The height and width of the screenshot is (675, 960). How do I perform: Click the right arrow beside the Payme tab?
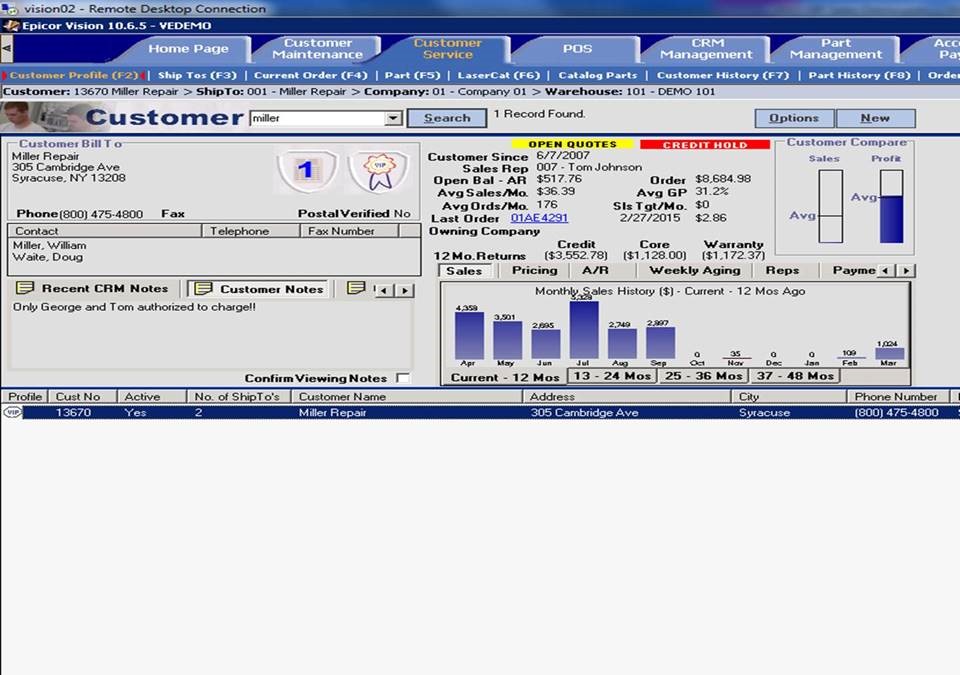pyautogui.click(x=908, y=270)
